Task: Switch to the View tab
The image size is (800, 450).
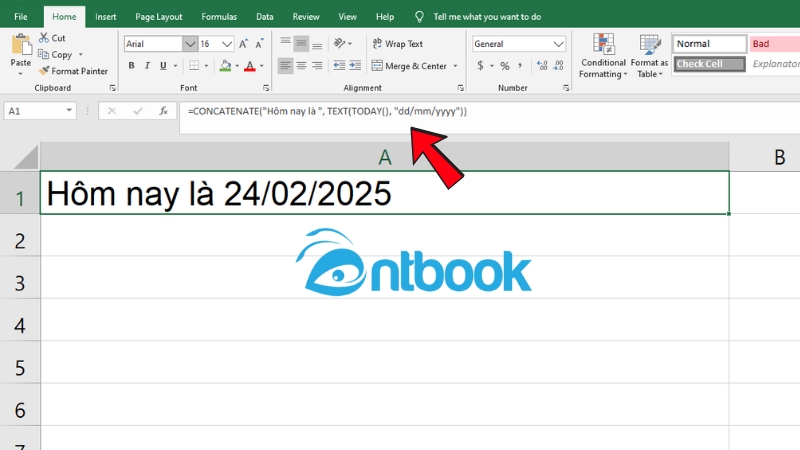Action: tap(347, 17)
